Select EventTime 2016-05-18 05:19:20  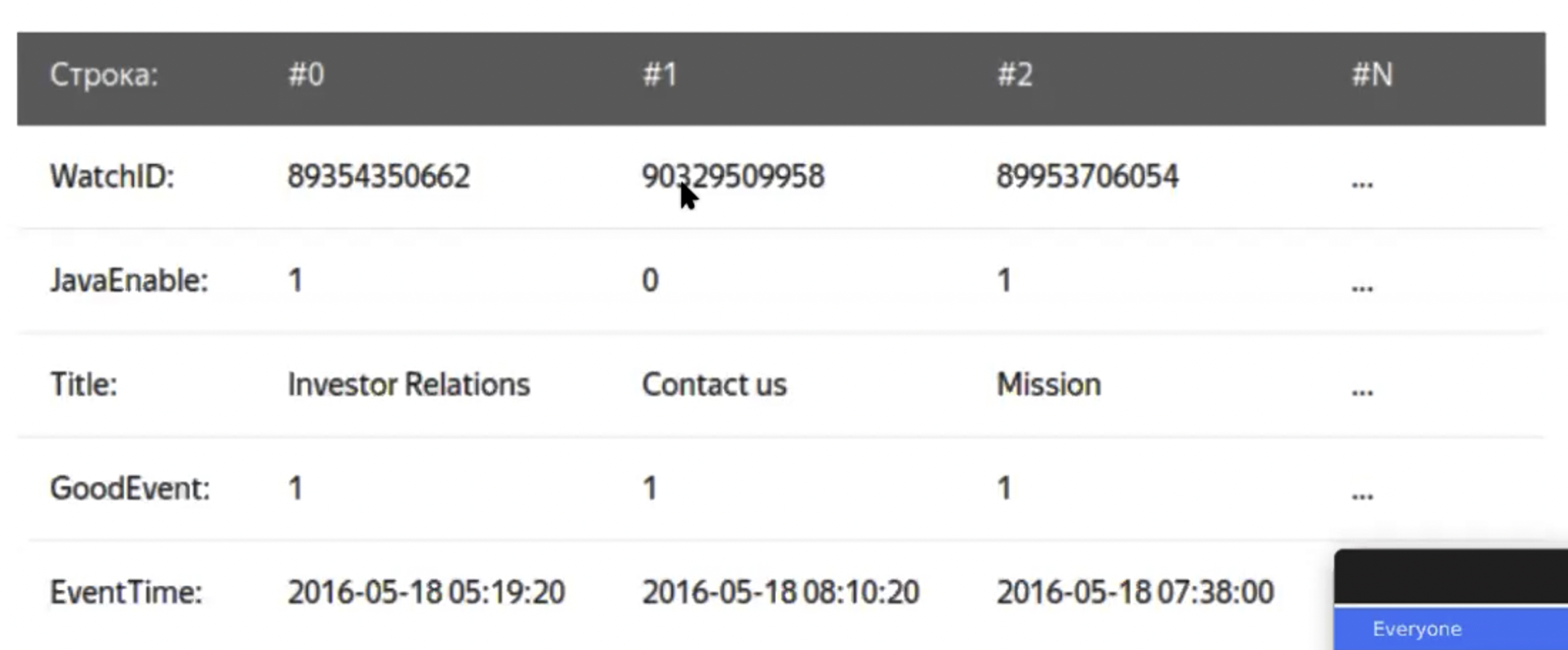[426, 592]
